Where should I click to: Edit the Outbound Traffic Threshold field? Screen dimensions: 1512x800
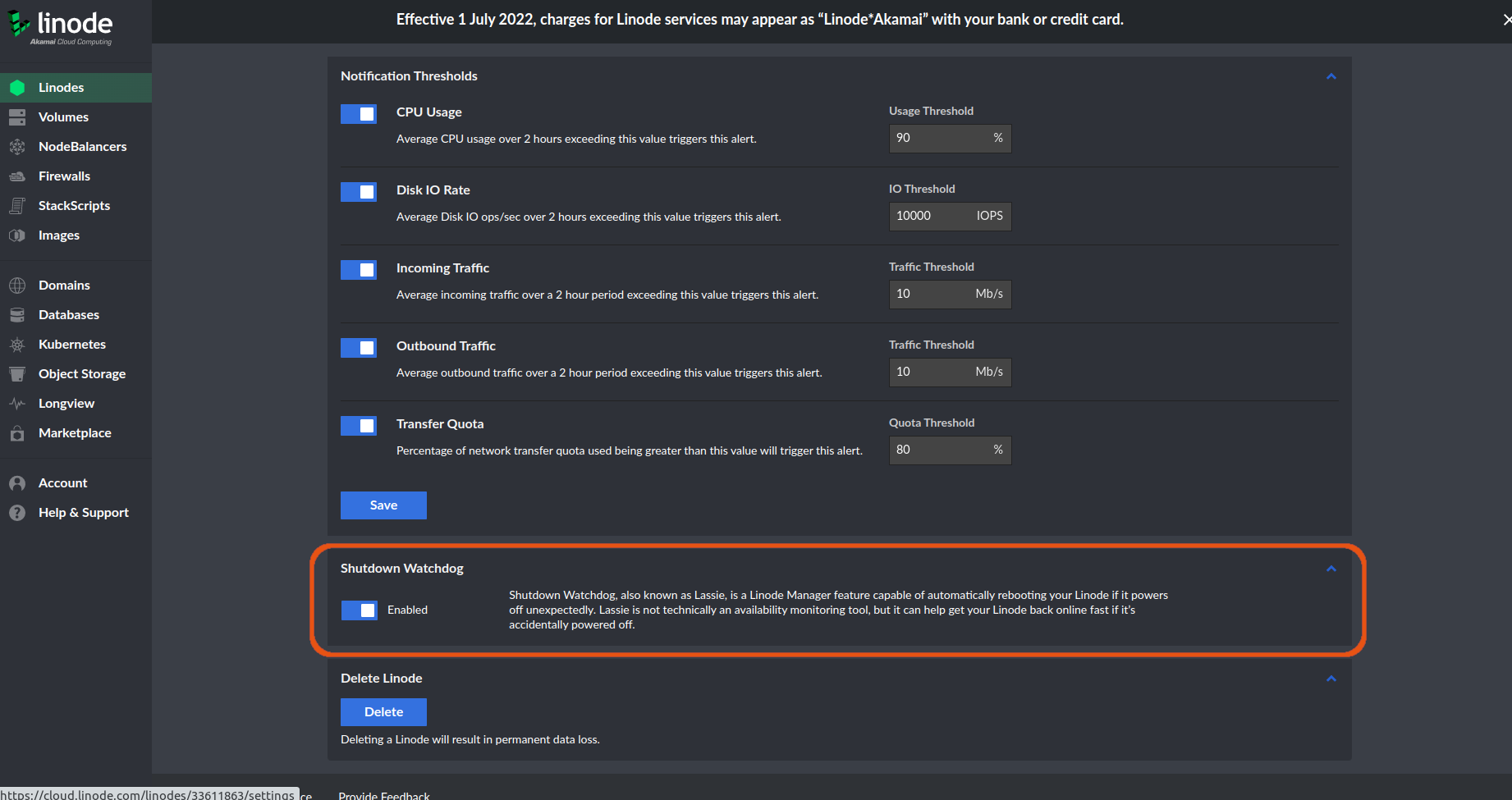pyautogui.click(x=950, y=373)
